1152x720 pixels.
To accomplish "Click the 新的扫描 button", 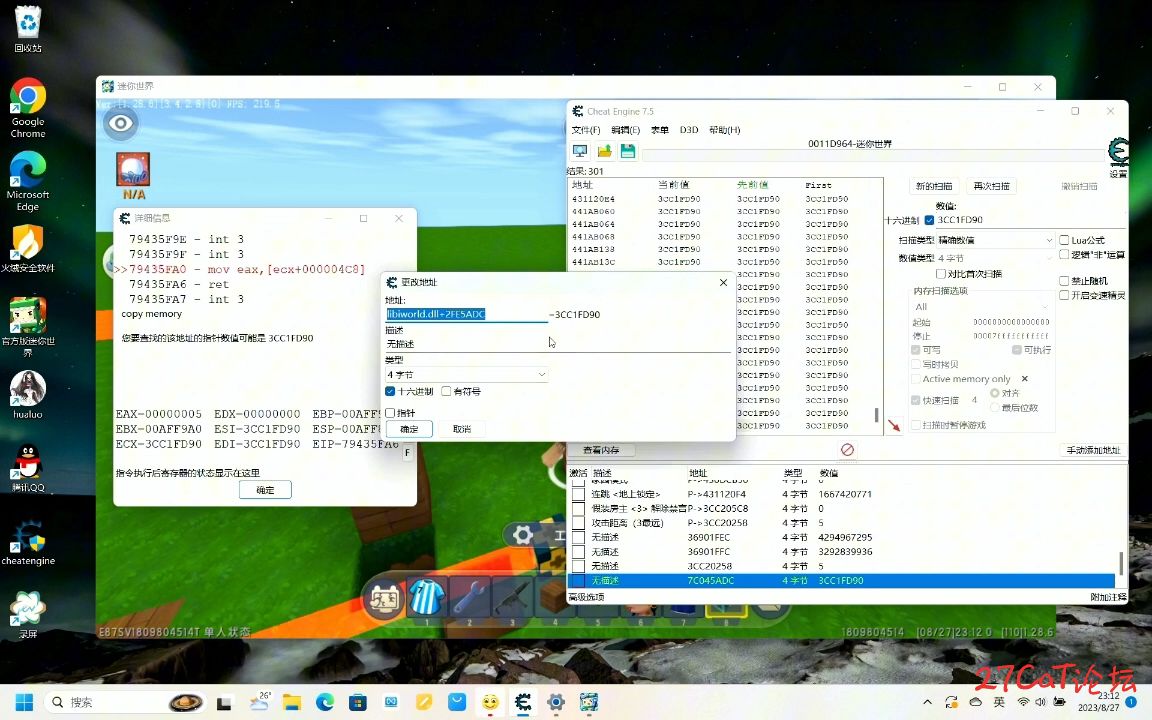I will [x=934, y=187].
